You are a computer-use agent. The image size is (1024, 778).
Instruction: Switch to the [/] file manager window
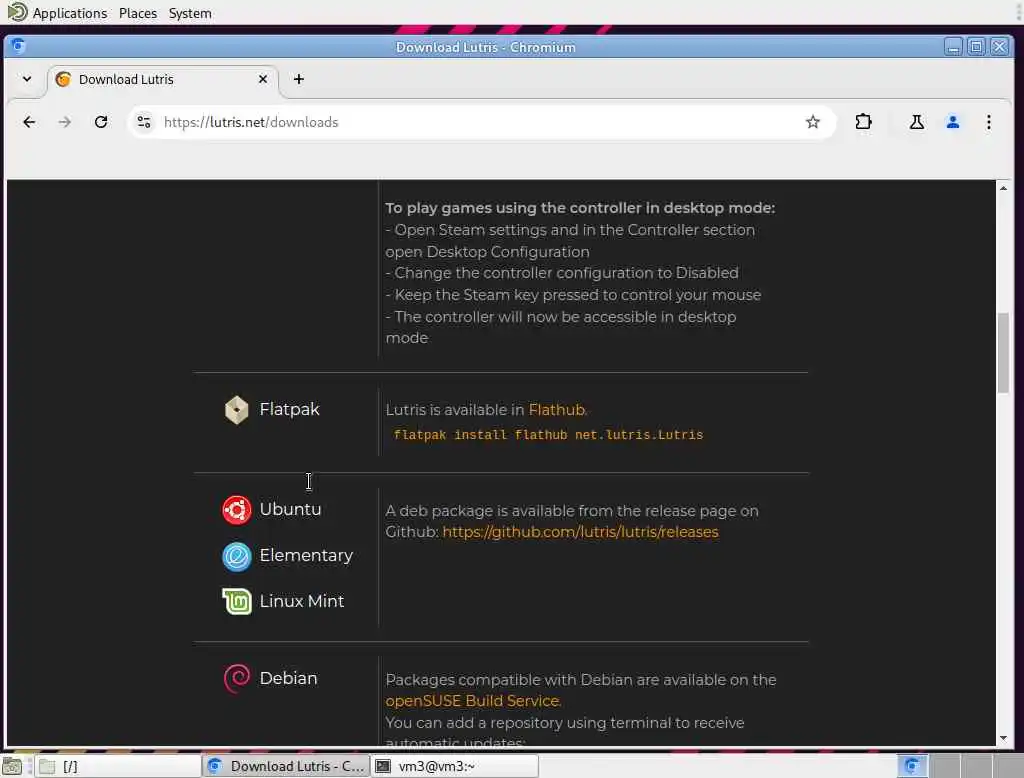click(118, 766)
